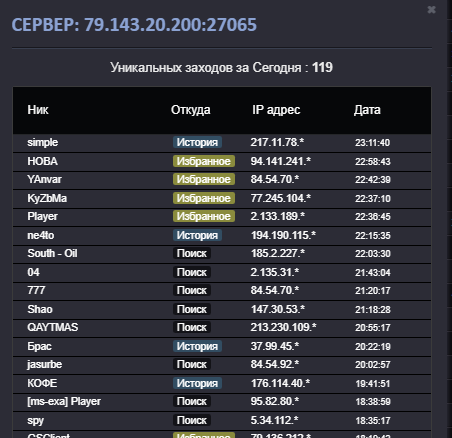This screenshot has height=438, width=452.
Task: Click the Поиск badge for spy
Action: 192,420
